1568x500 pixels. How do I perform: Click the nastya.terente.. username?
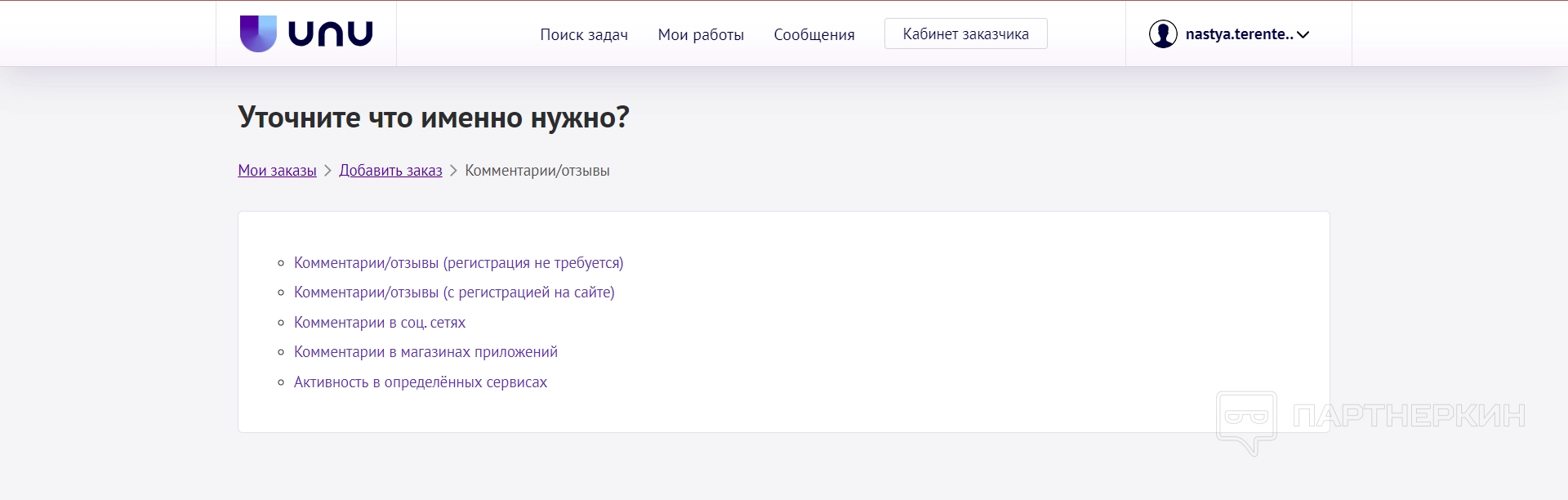coord(1239,34)
